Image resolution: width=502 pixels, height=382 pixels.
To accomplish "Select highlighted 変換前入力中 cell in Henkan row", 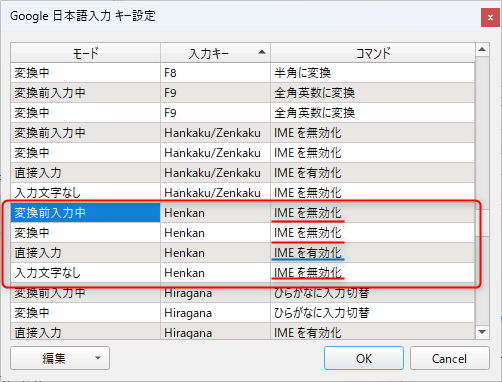I will point(86,213).
